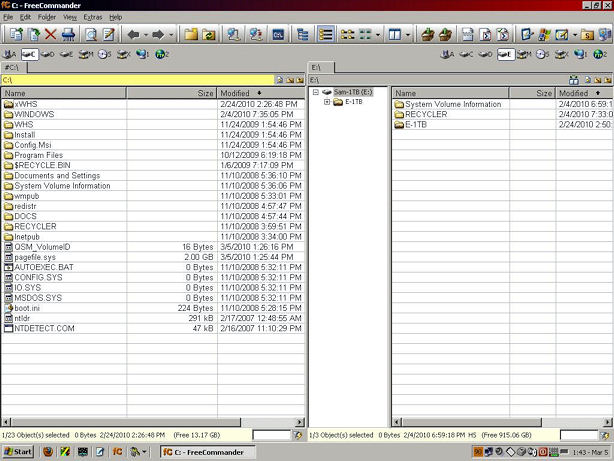
Task: Select the #C:\ tab in left panel
Action: (x=13, y=67)
